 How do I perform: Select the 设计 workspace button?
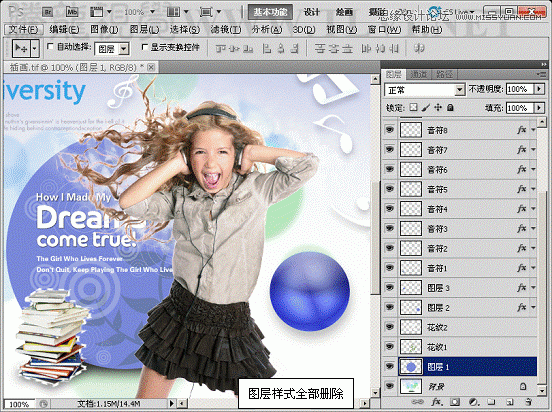[x=311, y=12]
